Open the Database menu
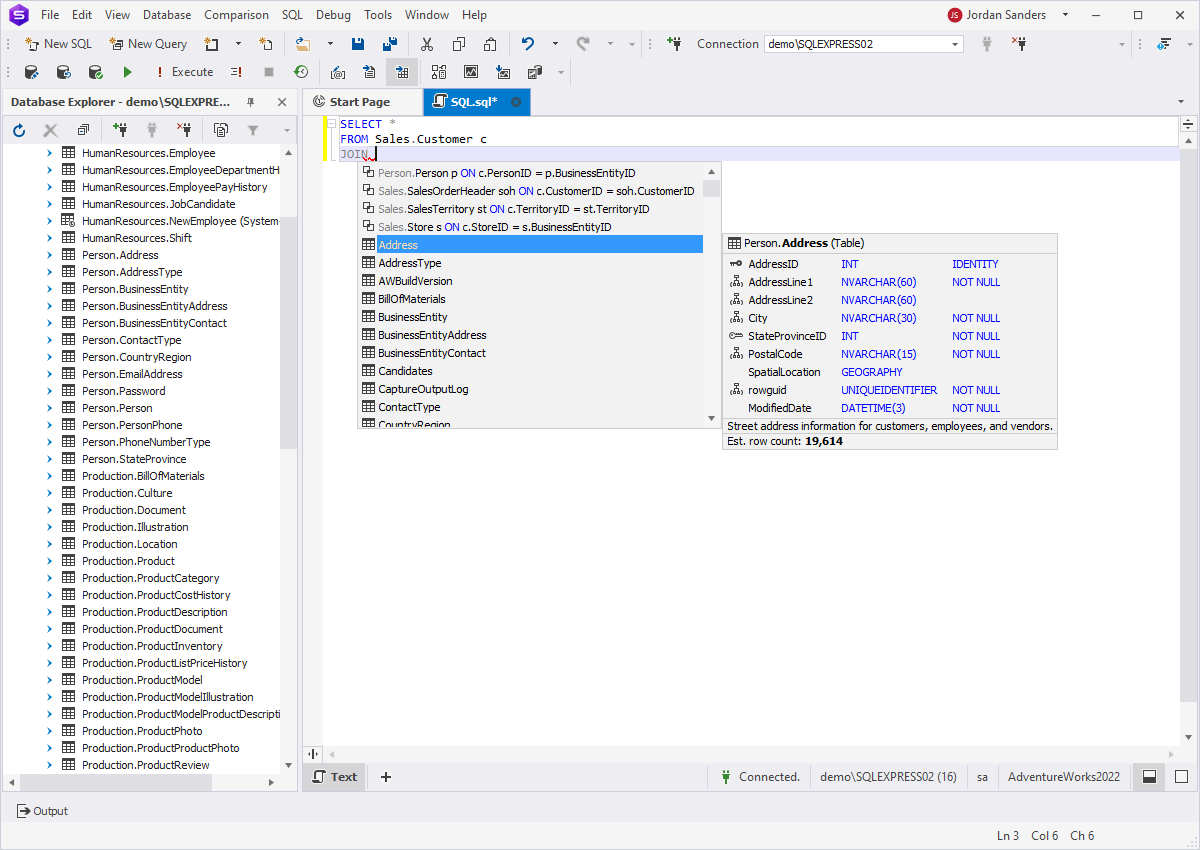The image size is (1200, 850). [166, 15]
